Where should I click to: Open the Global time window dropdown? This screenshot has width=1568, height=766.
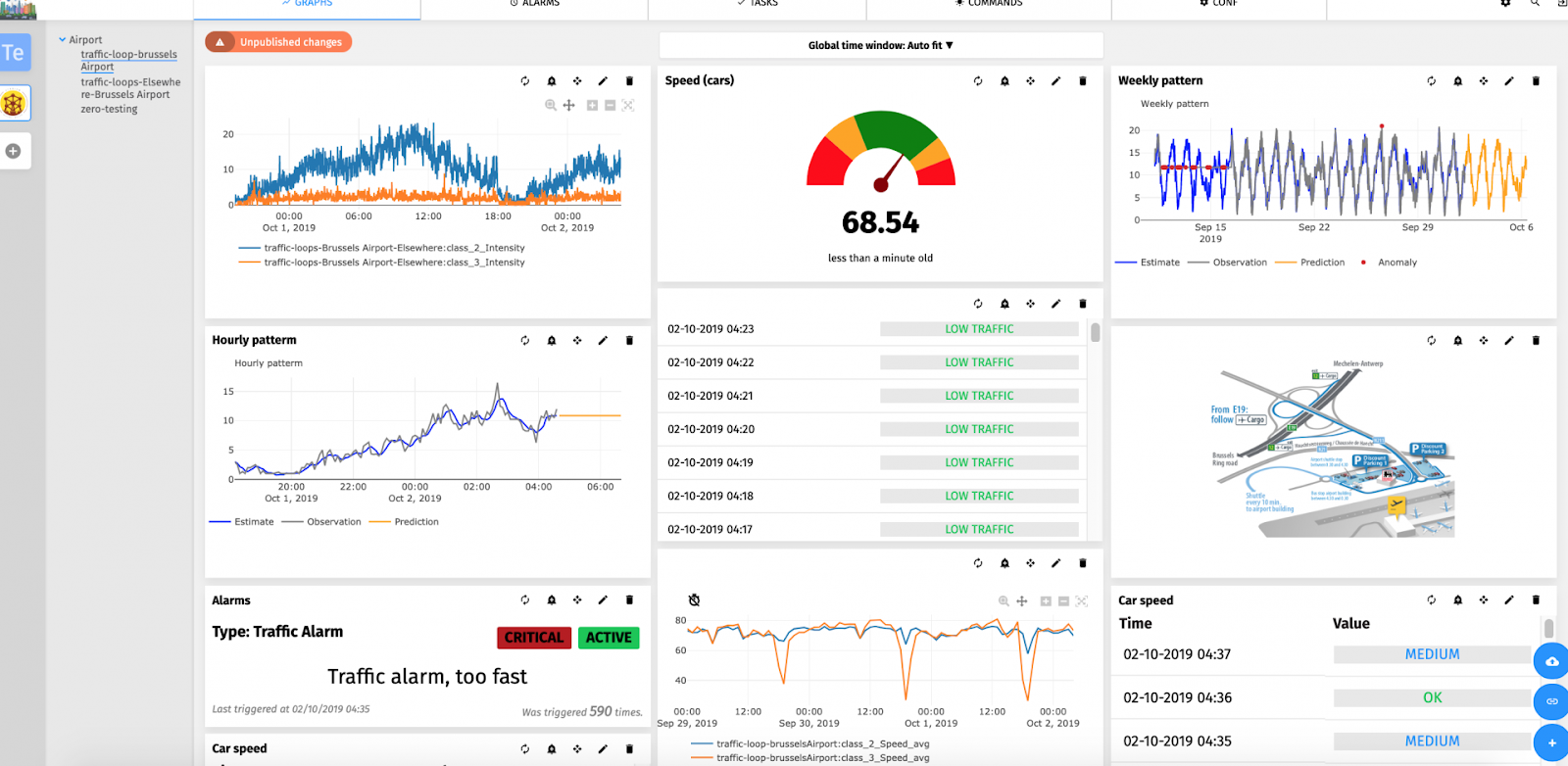(880, 45)
